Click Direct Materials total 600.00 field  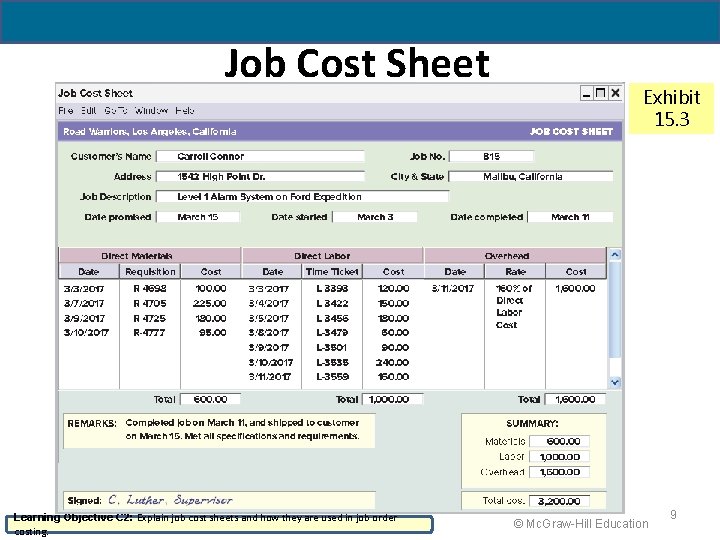click(210, 399)
